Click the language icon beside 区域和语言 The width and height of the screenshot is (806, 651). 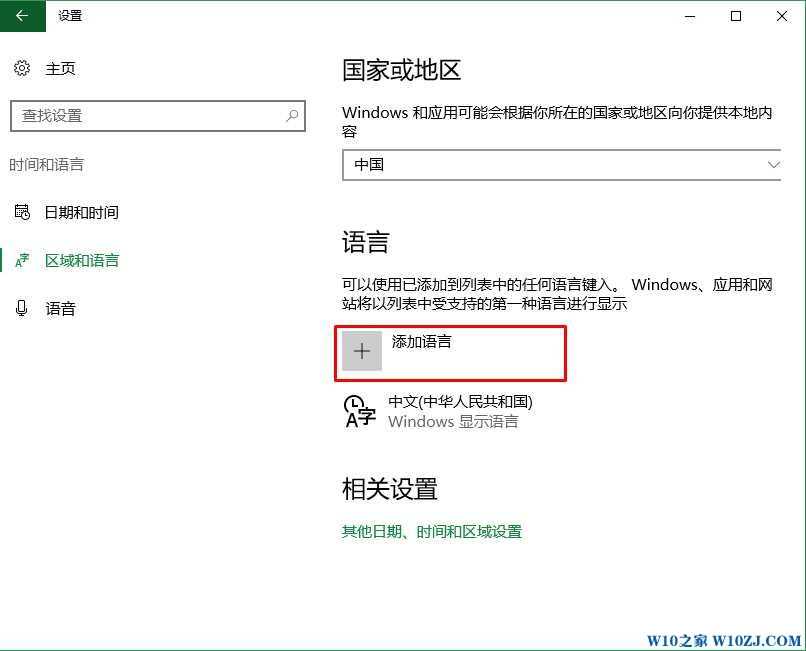click(22, 260)
